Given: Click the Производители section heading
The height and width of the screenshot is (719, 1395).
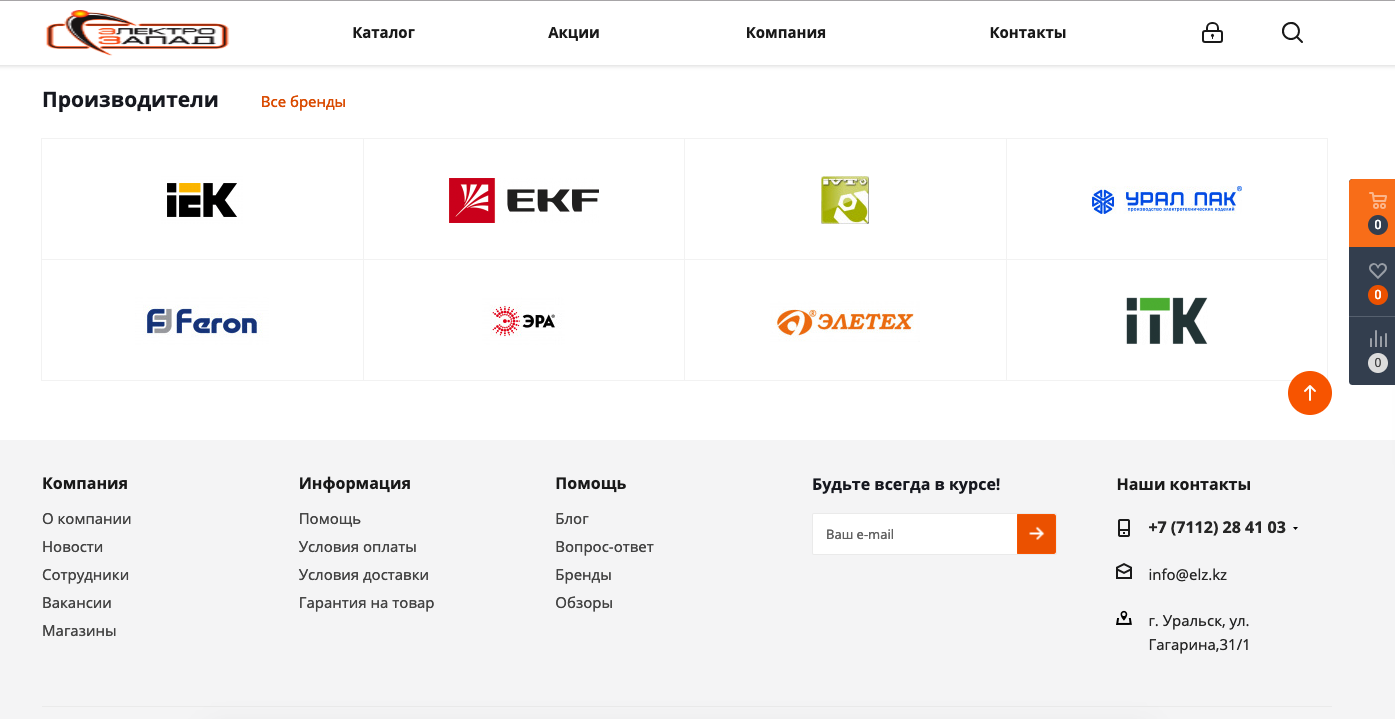Looking at the screenshot, I should click(x=130, y=100).
